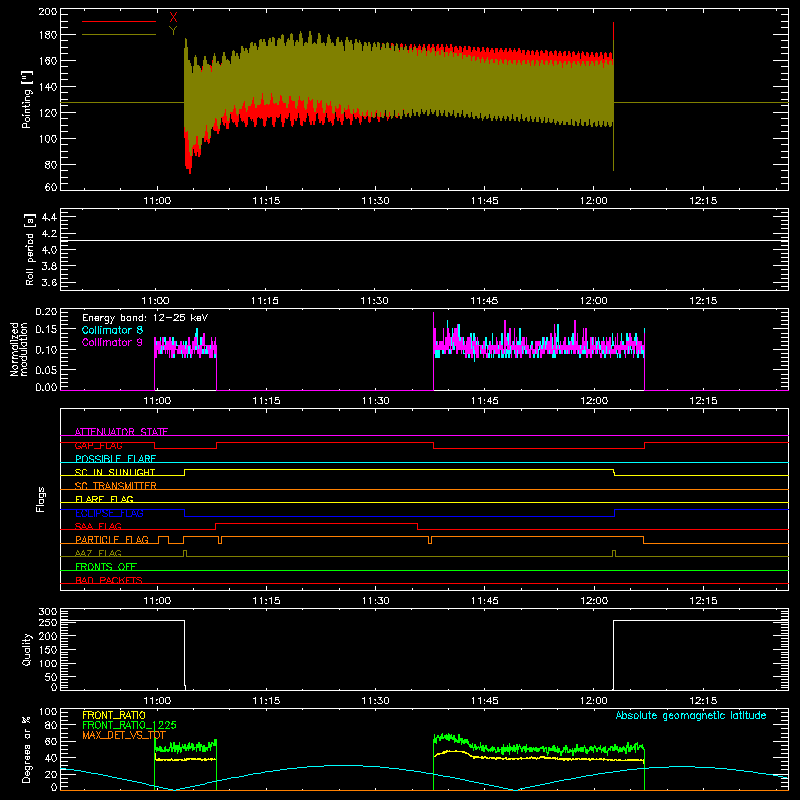Click the 0.20 tick on the modulation axis
The width and height of the screenshot is (800, 800).
click(47, 312)
